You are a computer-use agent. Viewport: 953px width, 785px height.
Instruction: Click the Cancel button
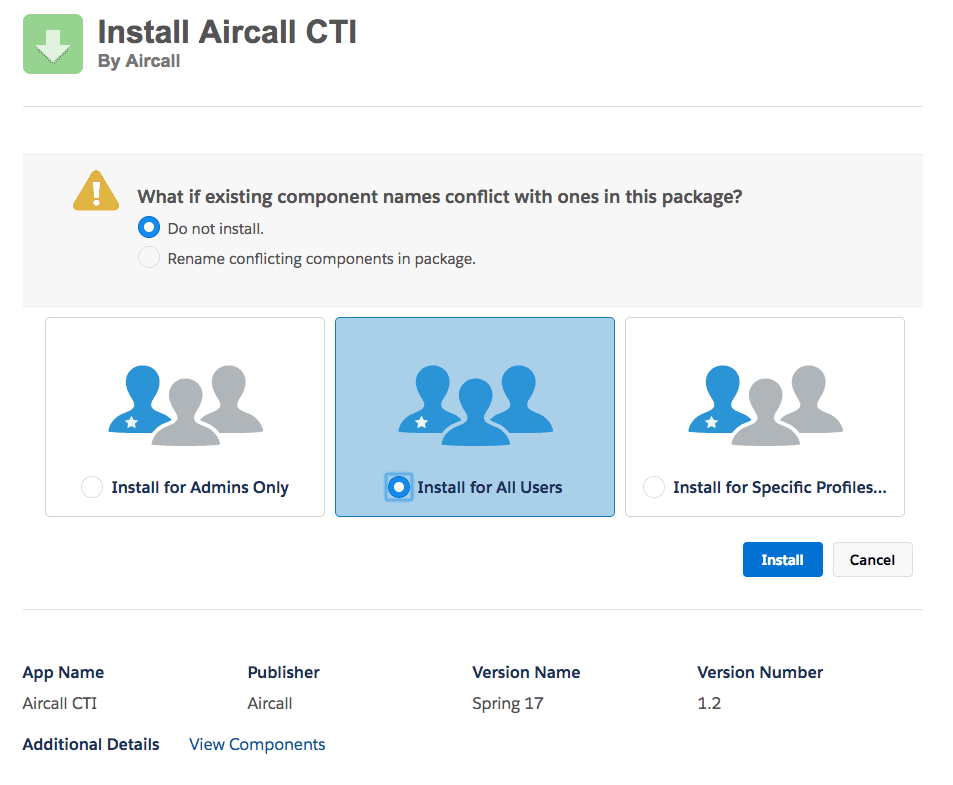pyautogui.click(x=872, y=560)
